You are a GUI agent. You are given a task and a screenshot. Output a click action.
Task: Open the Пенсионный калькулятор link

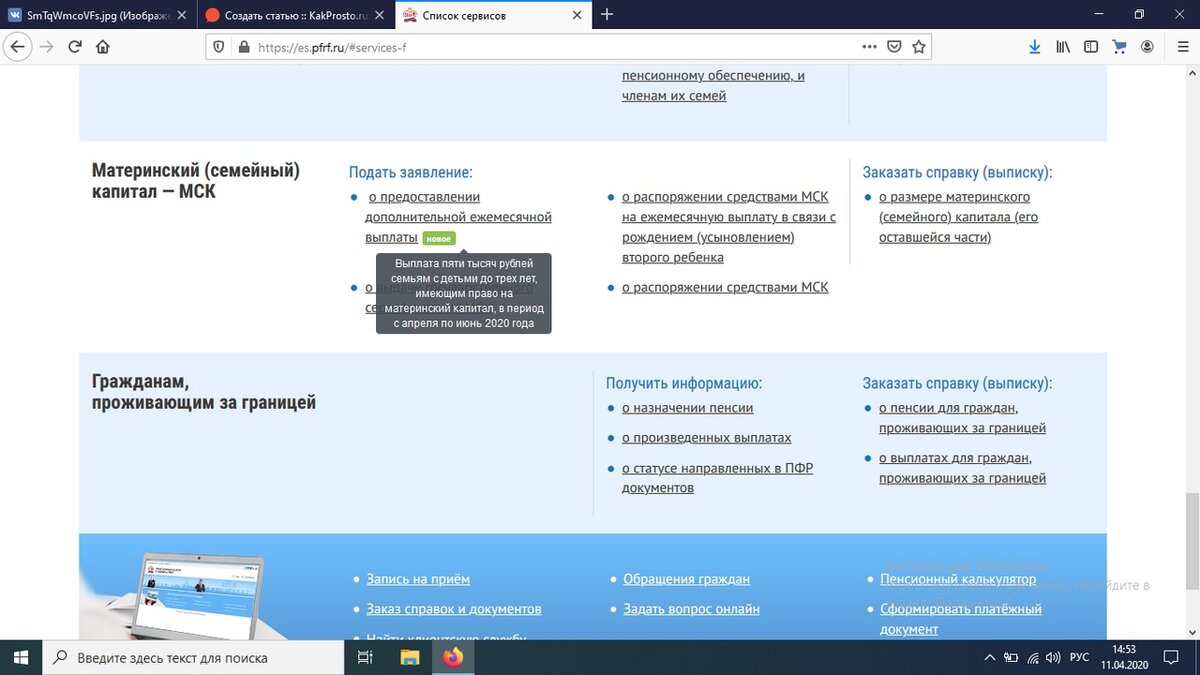point(958,579)
